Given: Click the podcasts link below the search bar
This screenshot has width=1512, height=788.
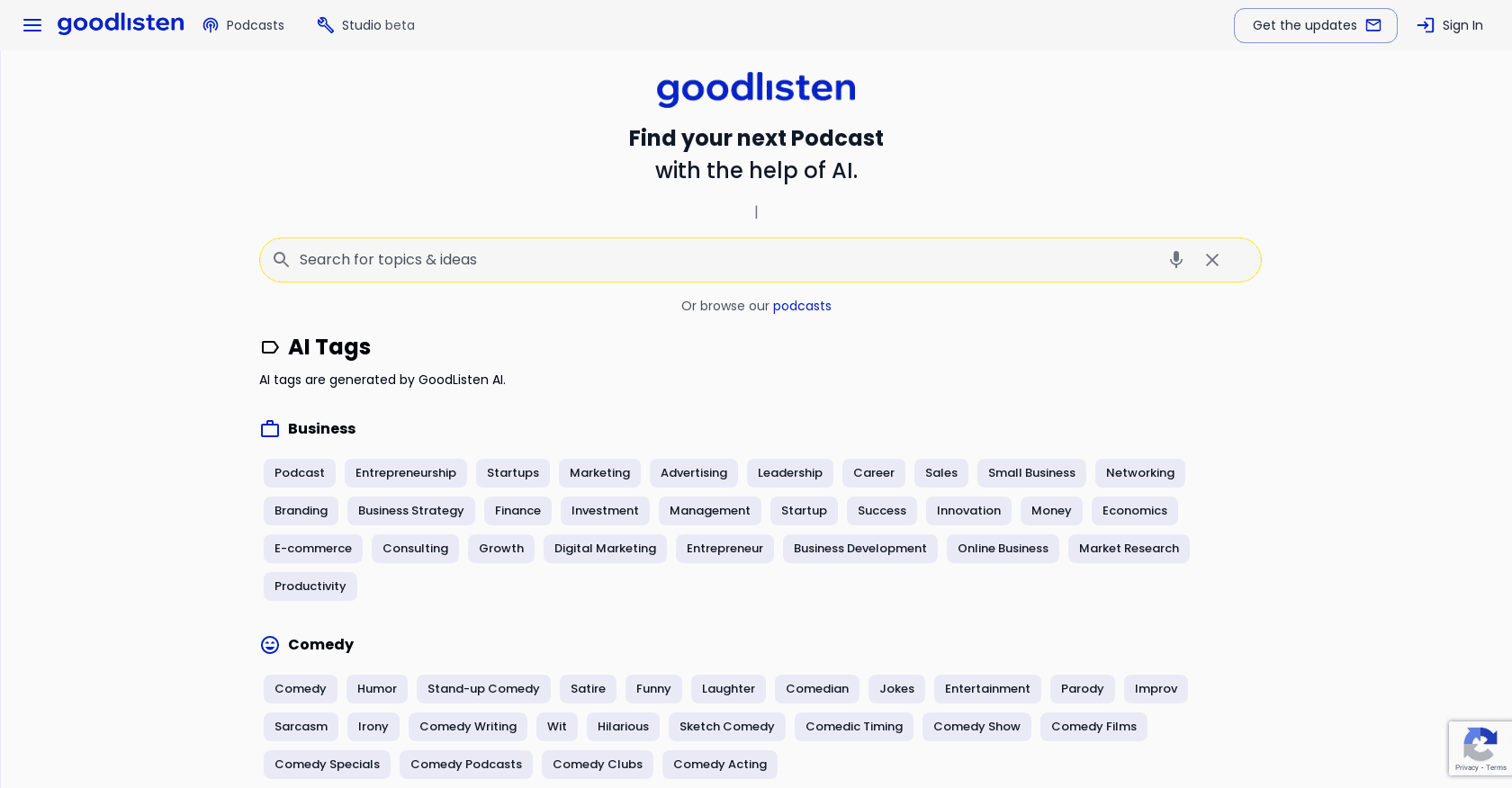Looking at the screenshot, I should (801, 306).
